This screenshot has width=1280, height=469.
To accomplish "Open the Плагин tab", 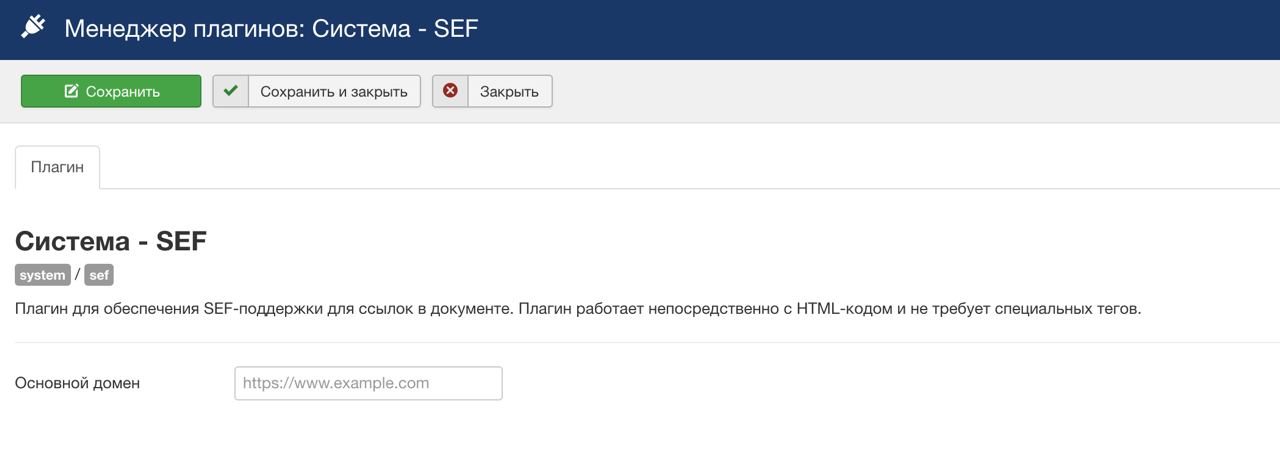I will click(57, 167).
